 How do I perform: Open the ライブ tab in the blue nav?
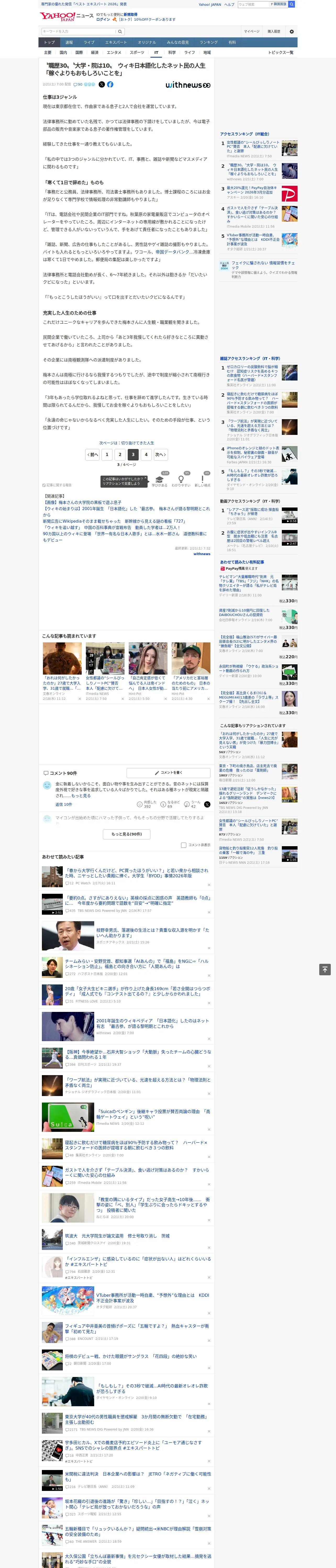tap(89, 43)
